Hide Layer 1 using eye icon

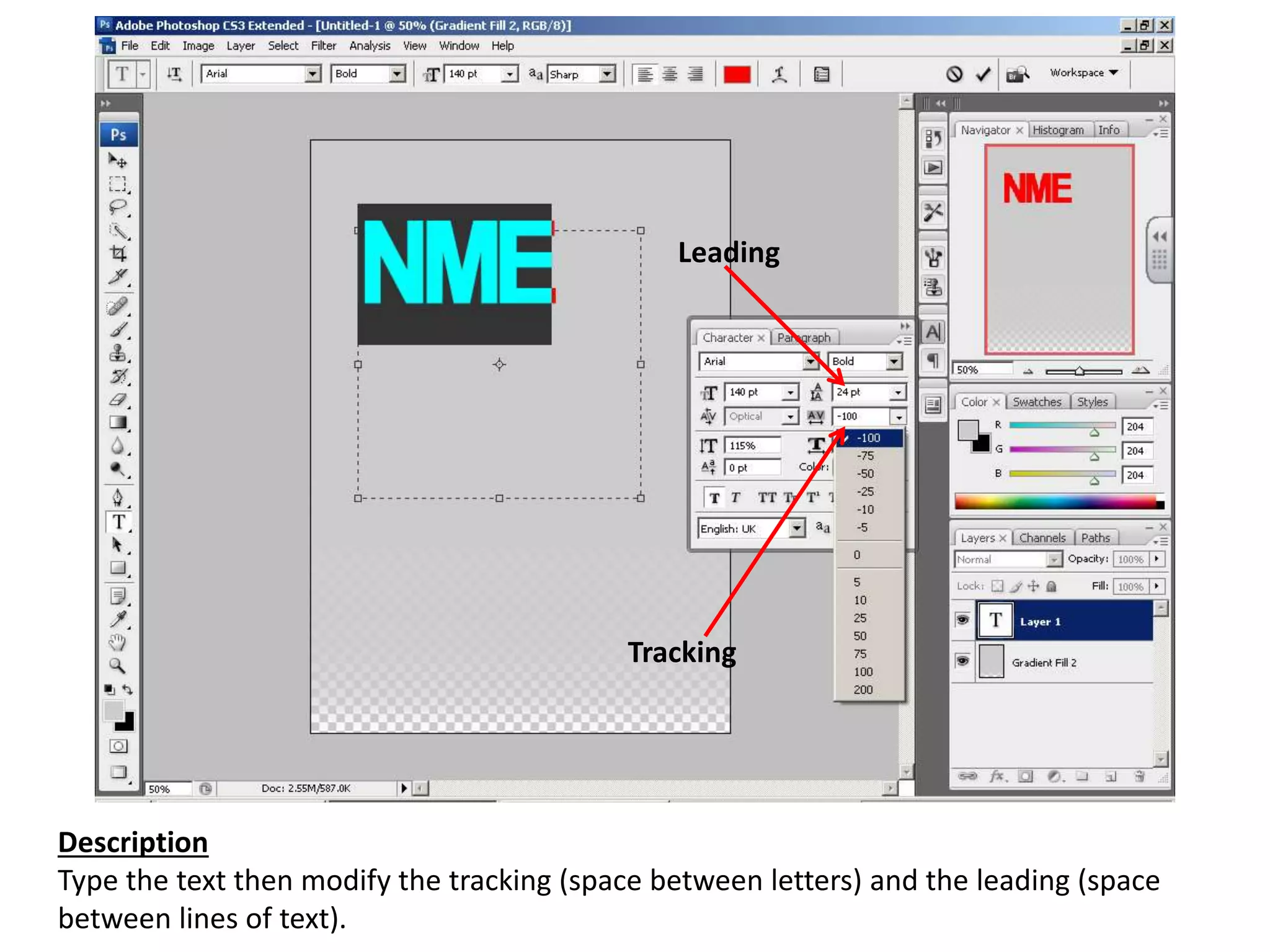962,620
